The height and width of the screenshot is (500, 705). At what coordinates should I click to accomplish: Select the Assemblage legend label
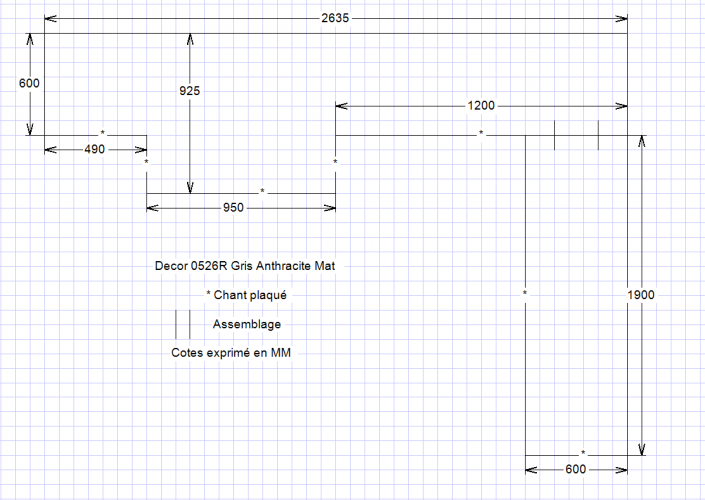pos(247,324)
